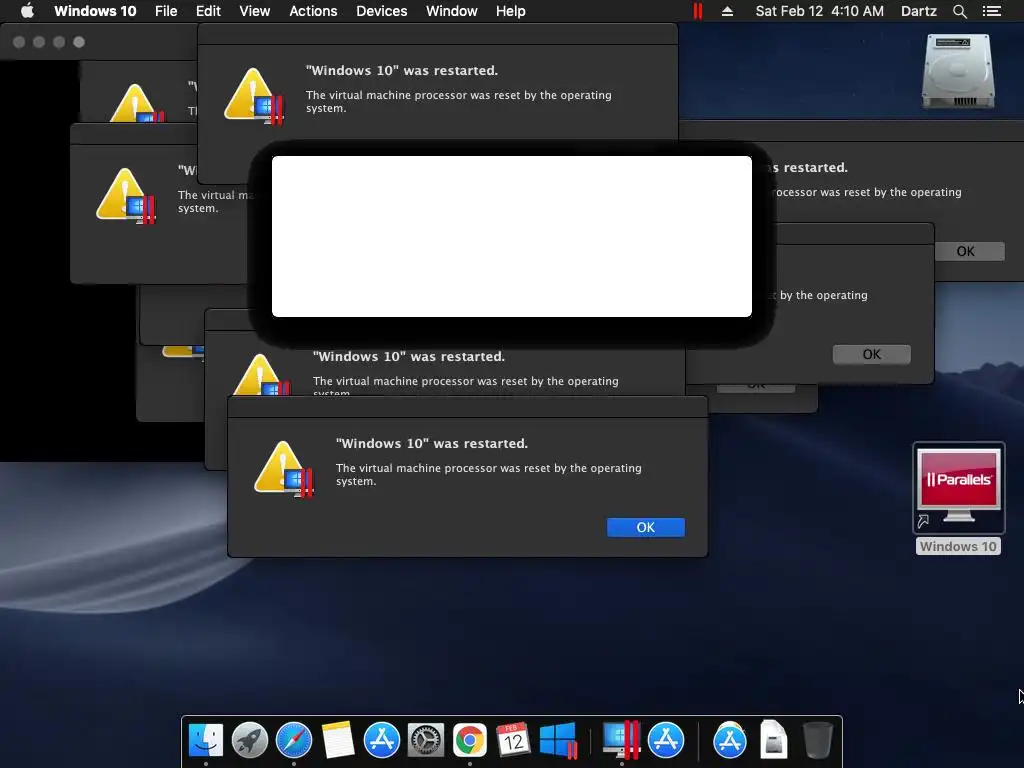
Task: Click the gray OK button above the Parallels desktop icon
Action: 872,355
